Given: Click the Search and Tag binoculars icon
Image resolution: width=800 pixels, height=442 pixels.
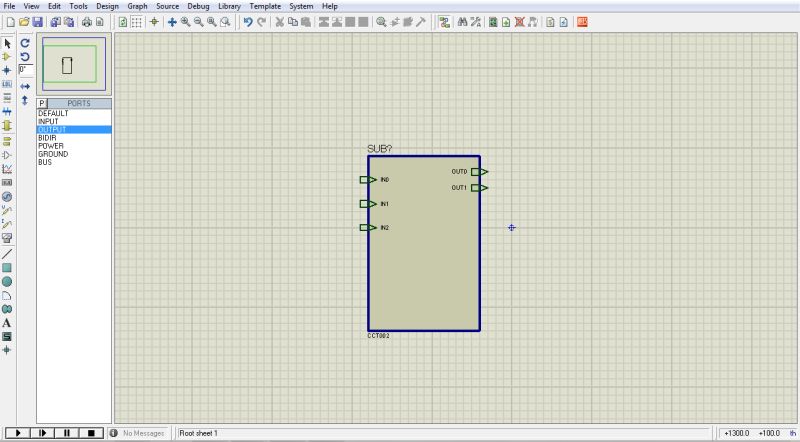Looking at the screenshot, I should (463, 22).
